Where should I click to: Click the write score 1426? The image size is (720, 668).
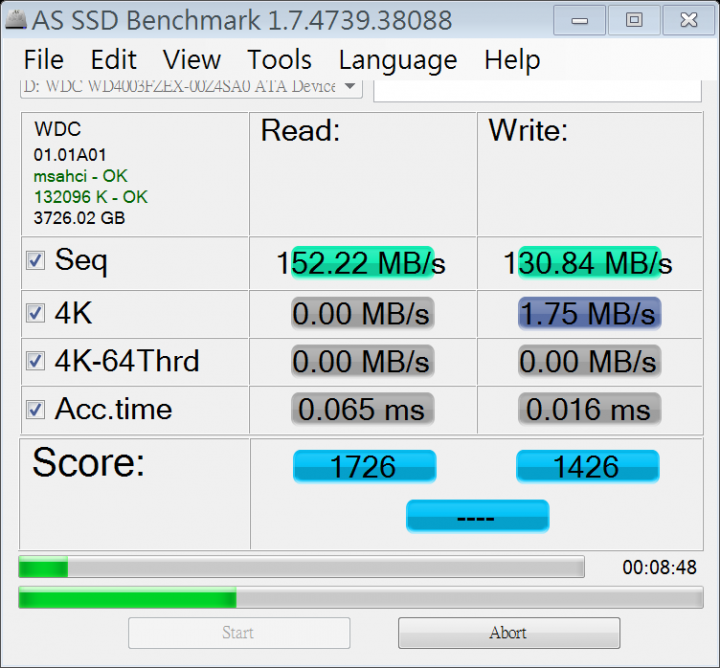588,466
